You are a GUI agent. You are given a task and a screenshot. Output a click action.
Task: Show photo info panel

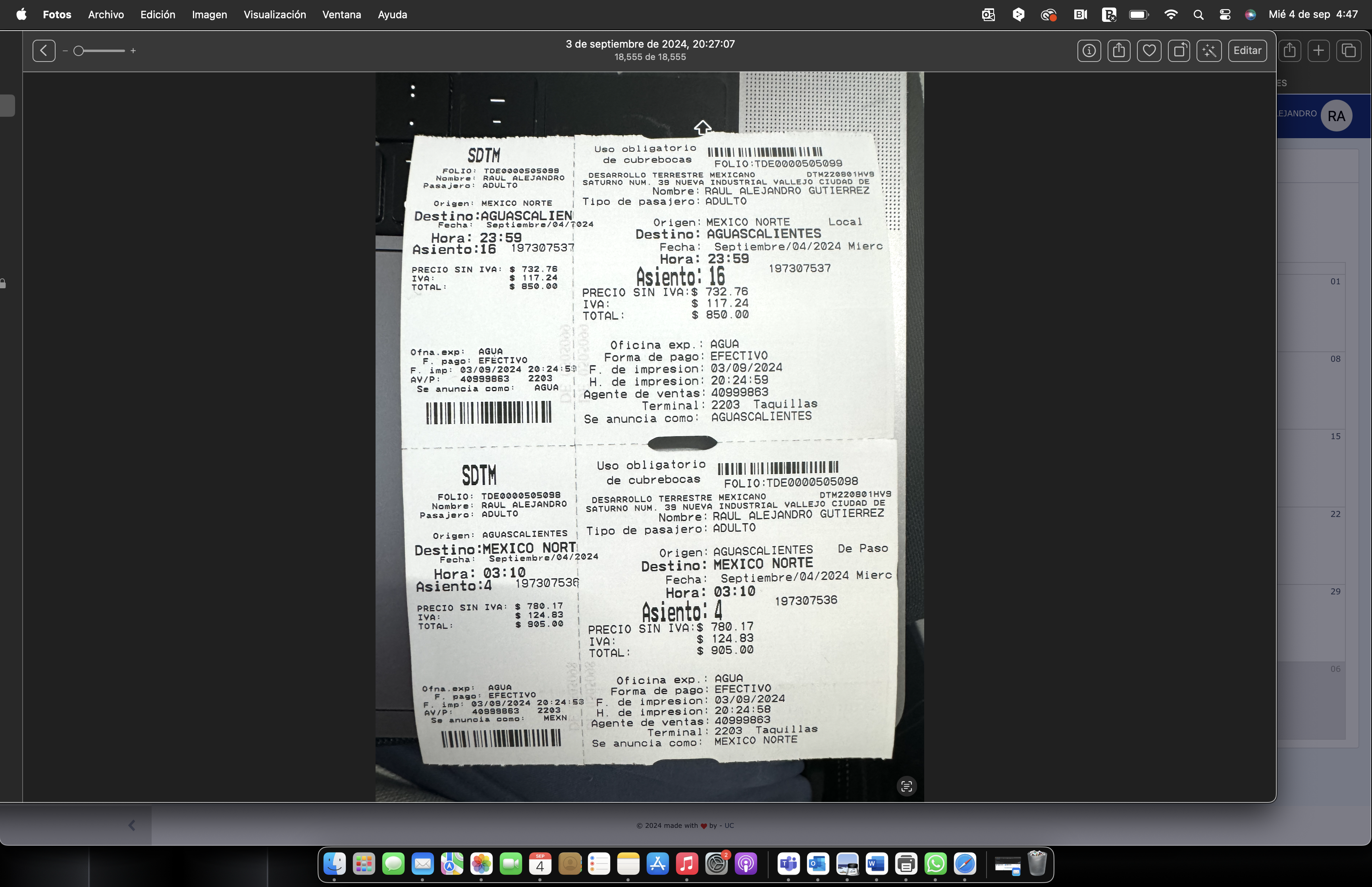click(x=1089, y=51)
